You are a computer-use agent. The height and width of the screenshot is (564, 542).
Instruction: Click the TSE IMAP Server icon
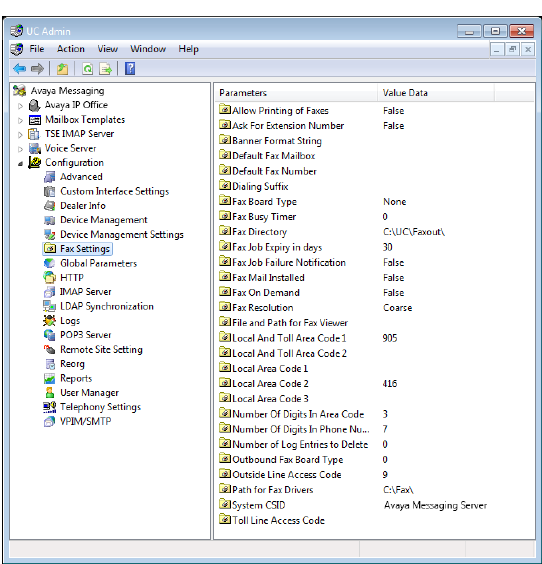[x=34, y=134]
